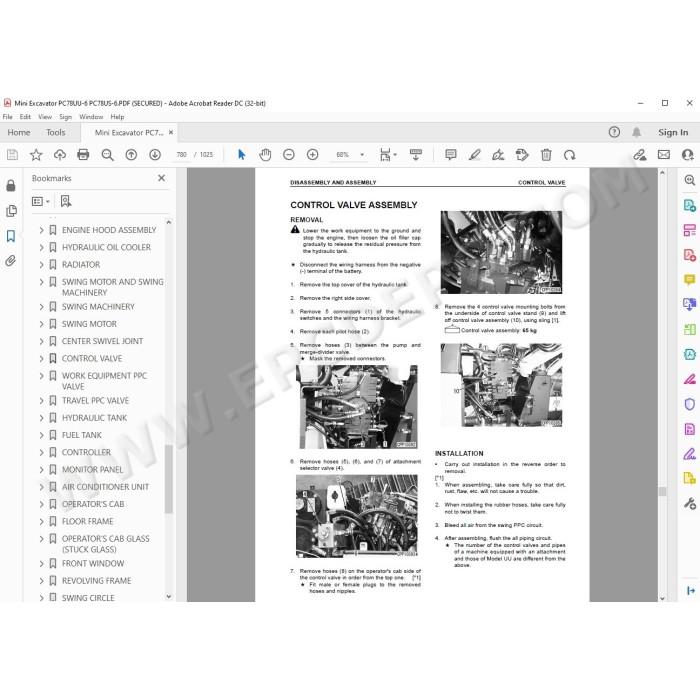Switch to the Tools tab
The image size is (700, 700).
[x=56, y=133]
